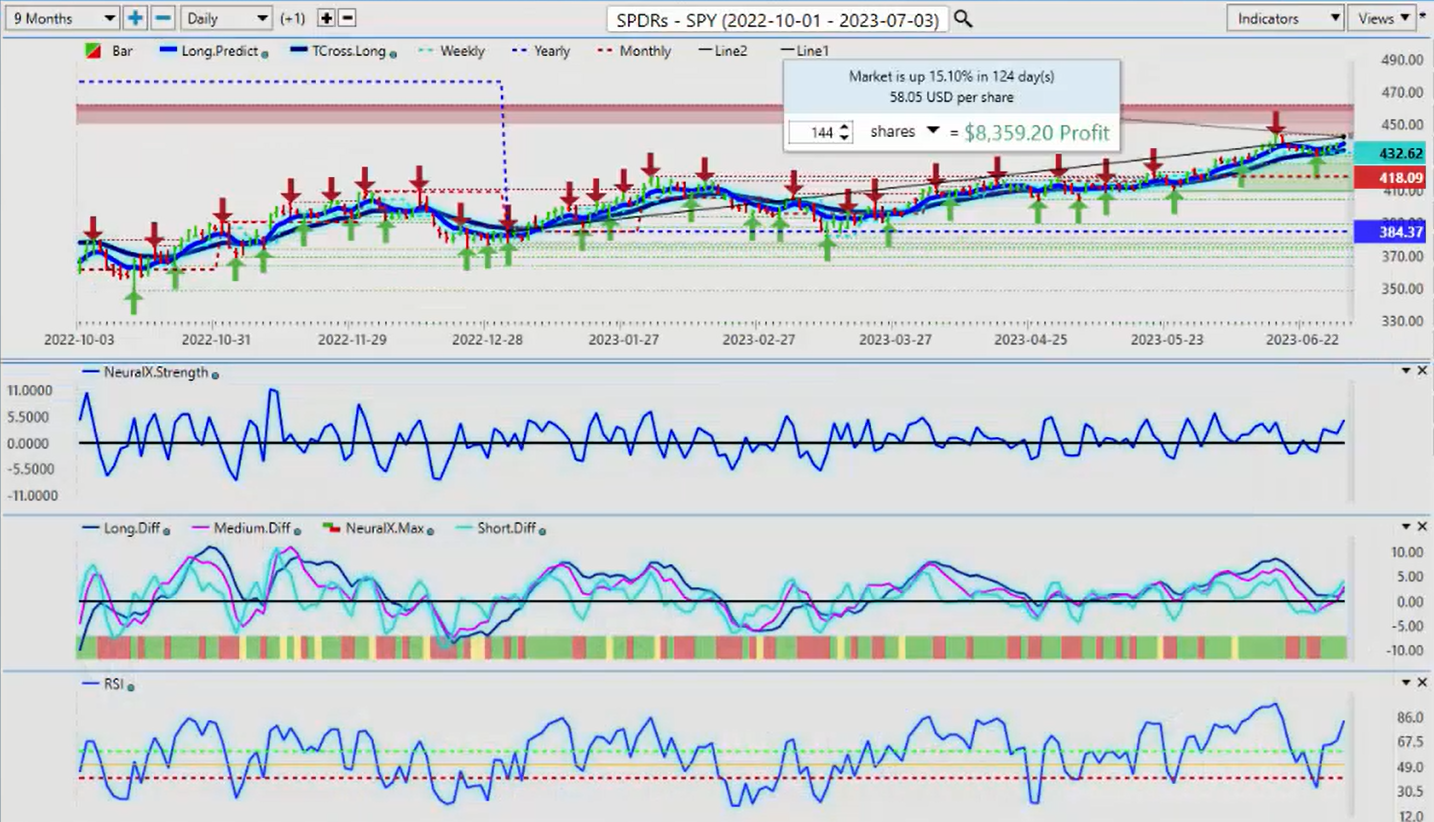Toggle the Line1 legend entry
The height and width of the screenshot is (822, 1434).
[805, 51]
